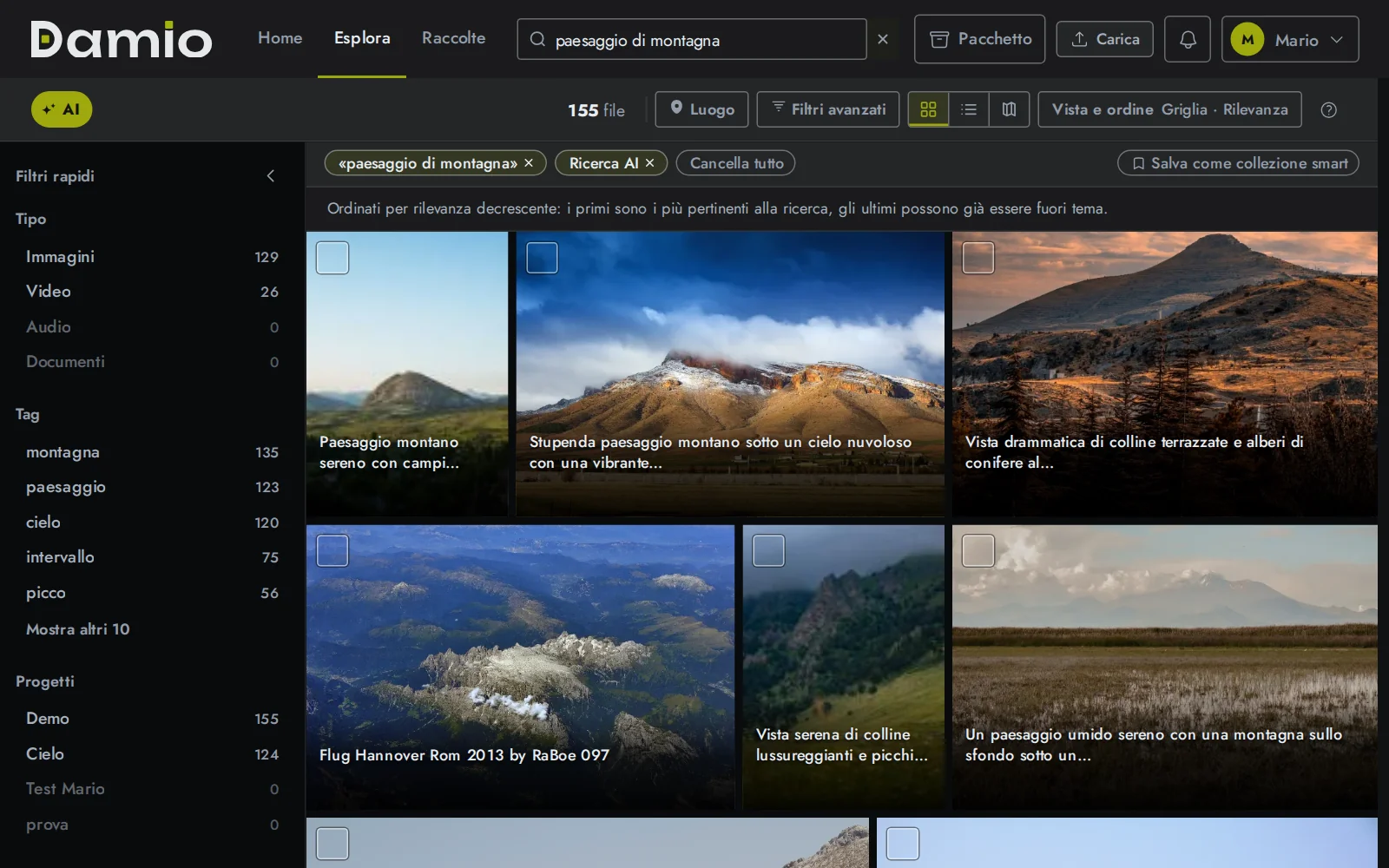Clear the search field with the X icon

(x=883, y=39)
